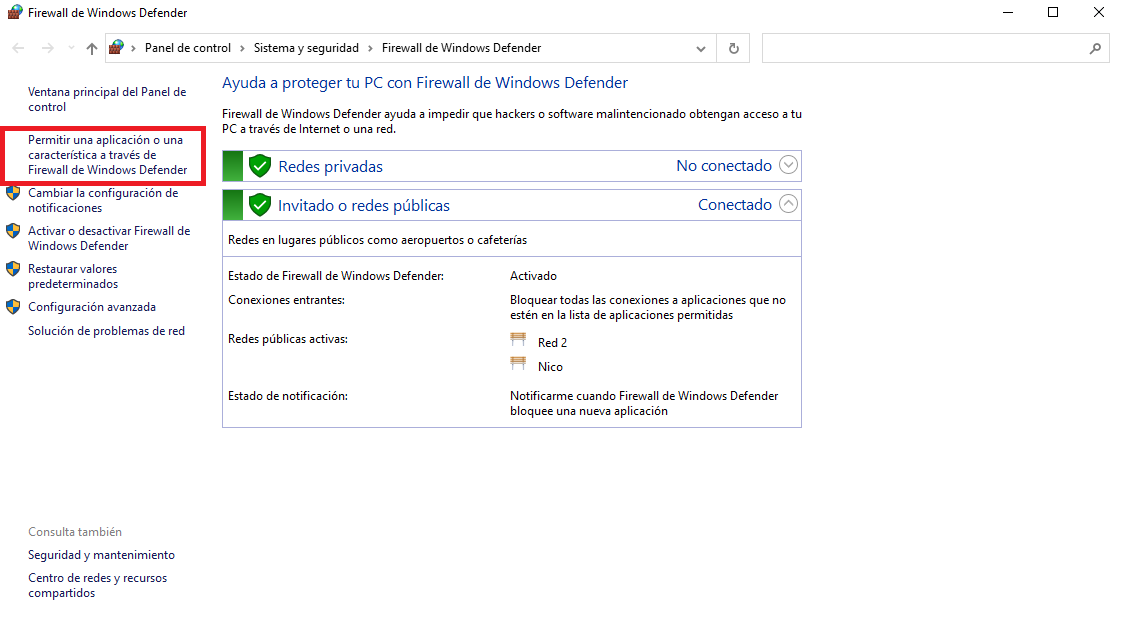The image size is (1121, 619).
Task: Click the network icon beside Red 2
Action: (x=518, y=340)
